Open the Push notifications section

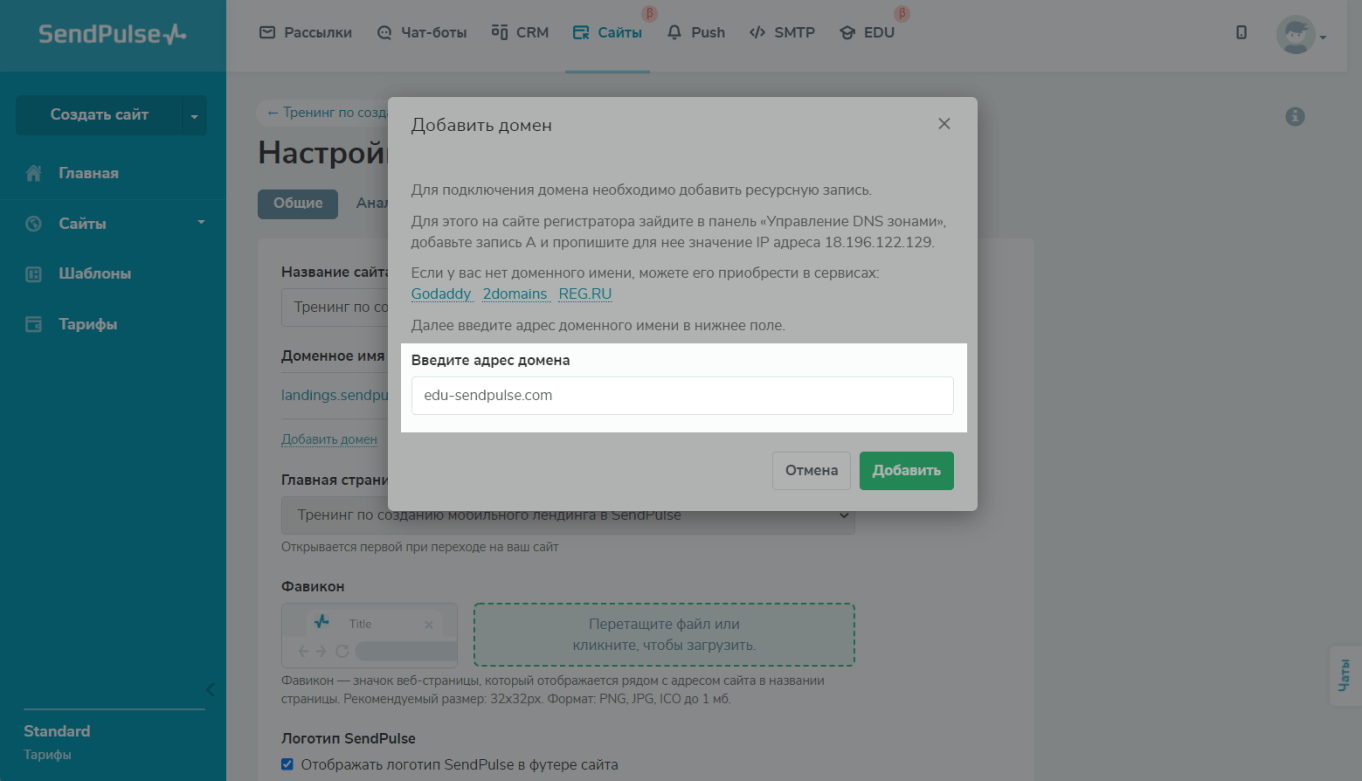click(696, 32)
